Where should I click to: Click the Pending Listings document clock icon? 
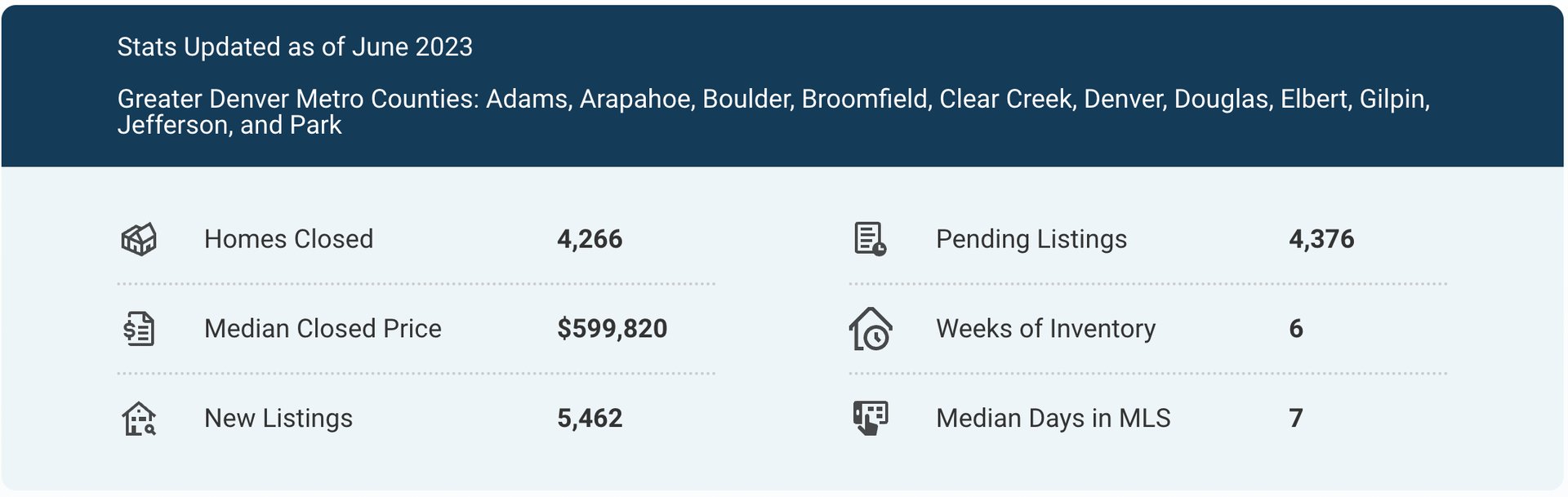(870, 239)
